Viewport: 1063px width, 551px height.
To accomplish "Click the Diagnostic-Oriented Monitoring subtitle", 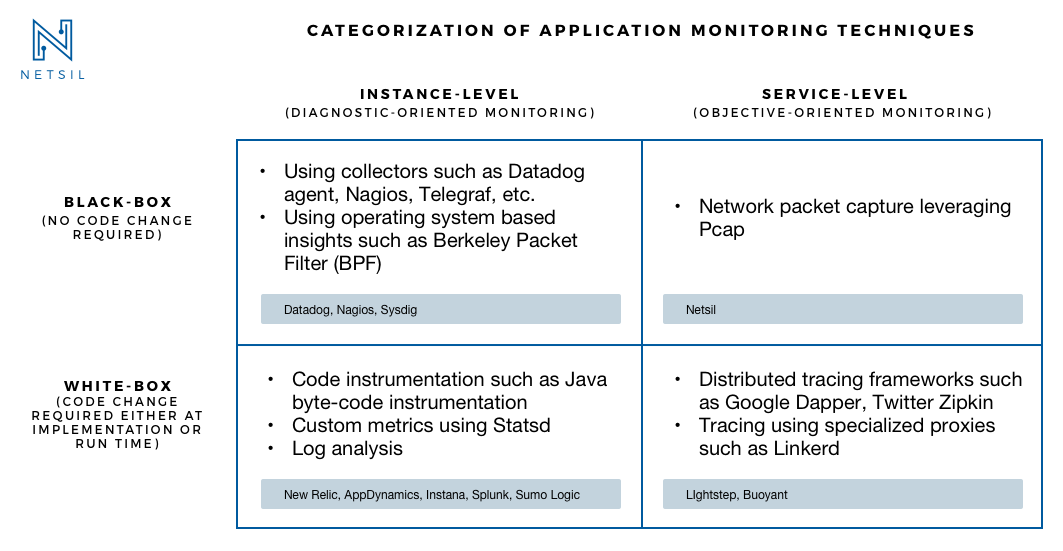I will [x=440, y=113].
